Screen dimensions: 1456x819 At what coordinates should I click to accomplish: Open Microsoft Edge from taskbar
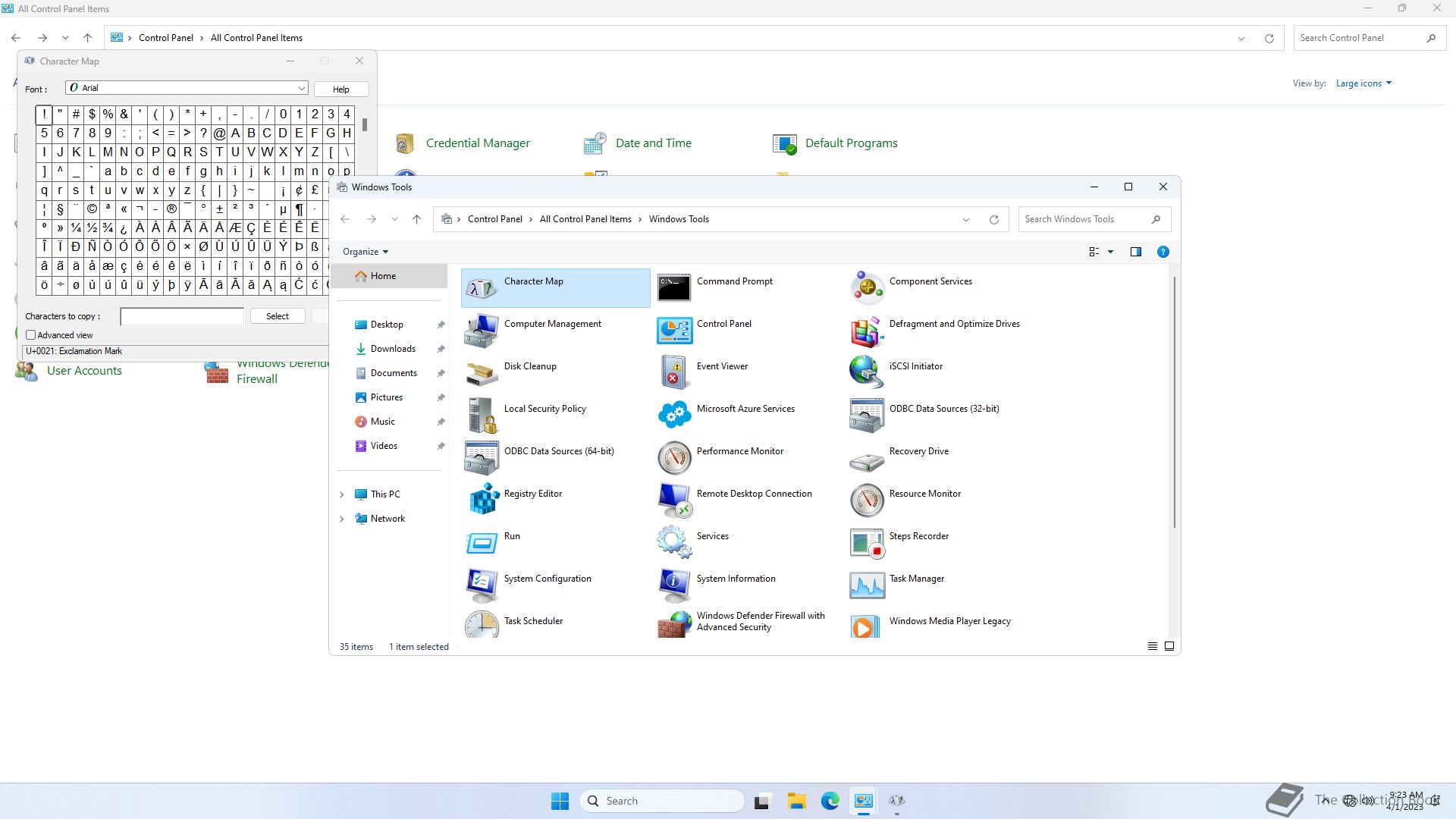click(830, 801)
